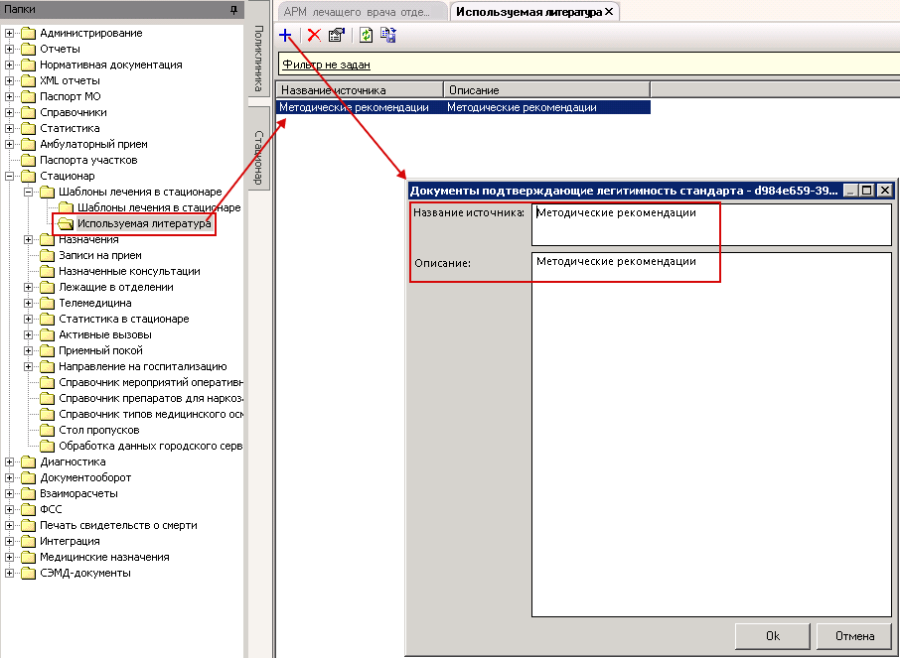900x658 pixels.
Task: Select the Взаиморасчеты folder
Action: [x=79, y=494]
